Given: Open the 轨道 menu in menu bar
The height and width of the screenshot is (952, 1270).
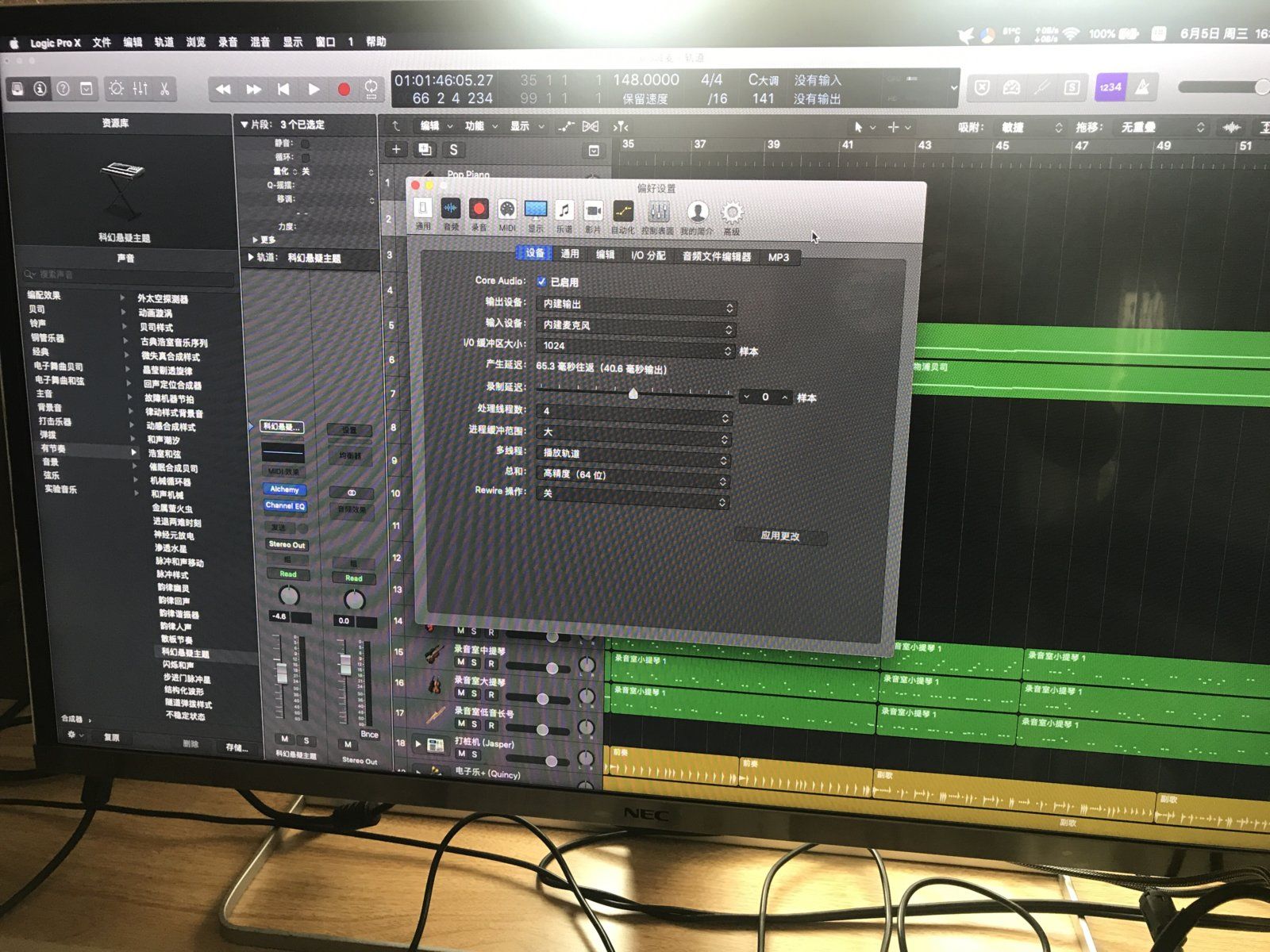Looking at the screenshot, I should [x=164, y=43].
